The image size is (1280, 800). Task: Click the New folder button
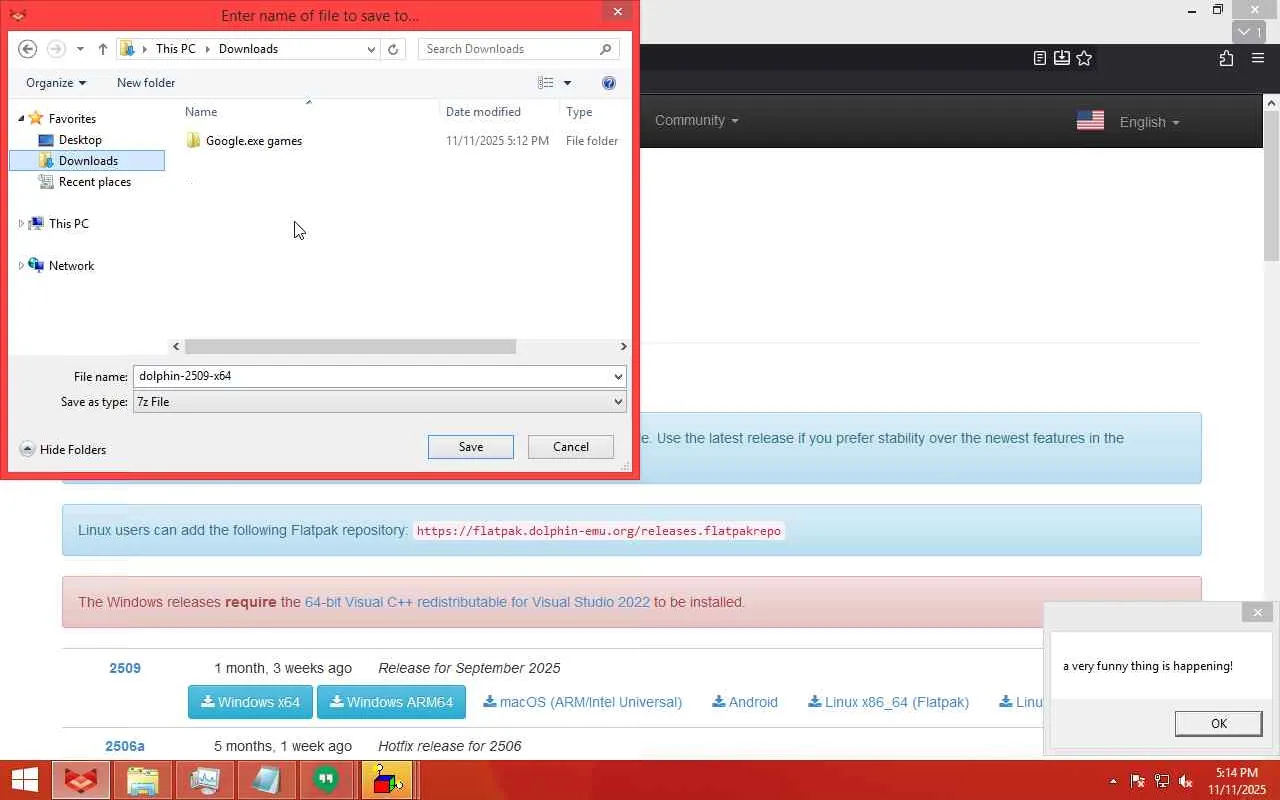[146, 83]
